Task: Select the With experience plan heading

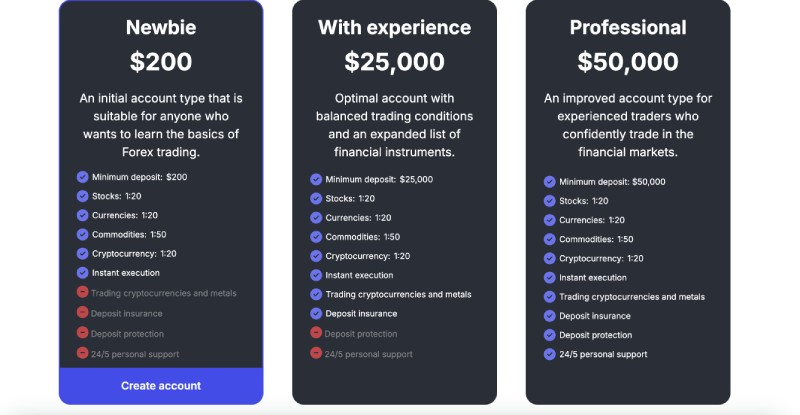Action: tap(394, 28)
